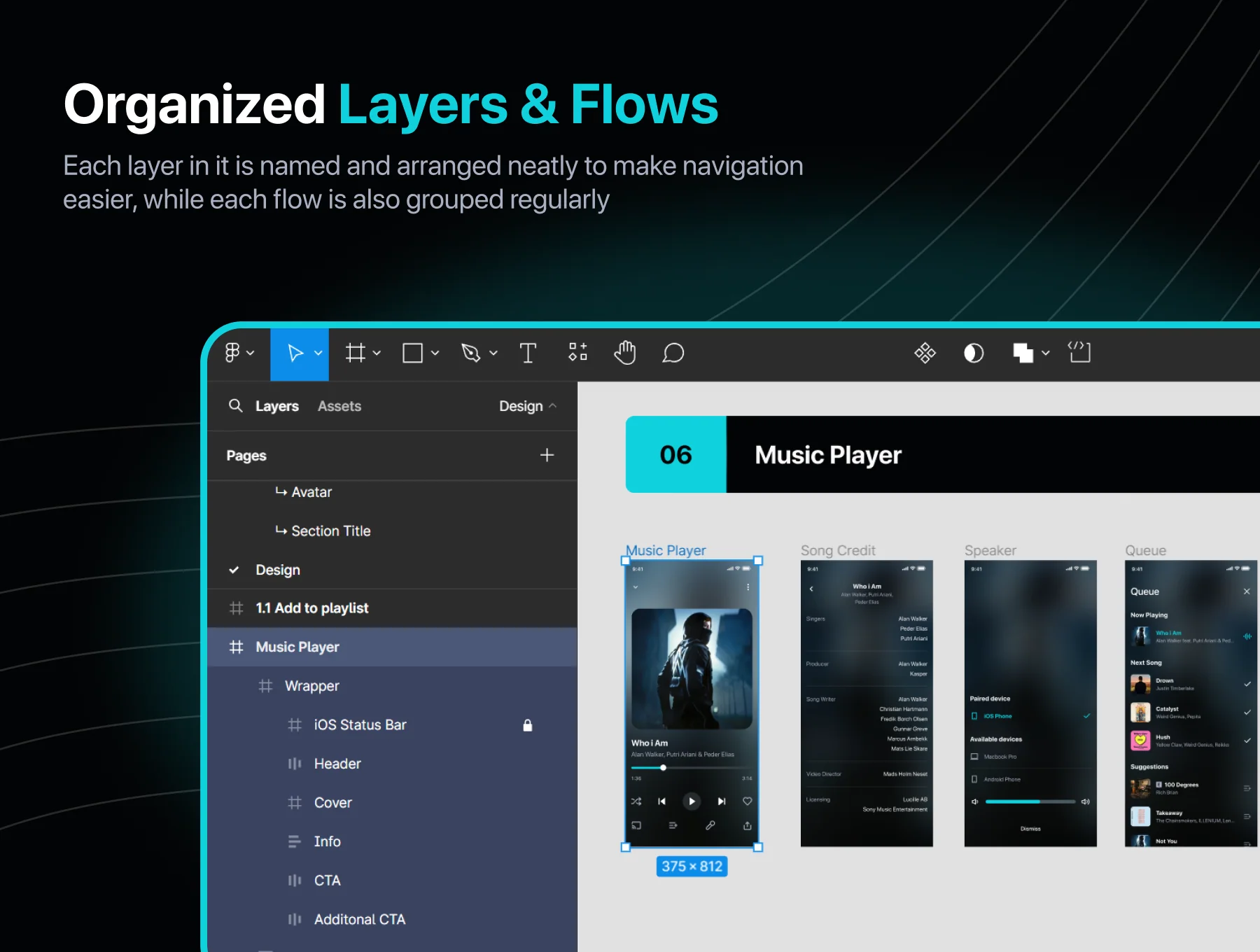Click the play button in Music Player
This screenshot has height=952, width=1260.
tap(692, 801)
